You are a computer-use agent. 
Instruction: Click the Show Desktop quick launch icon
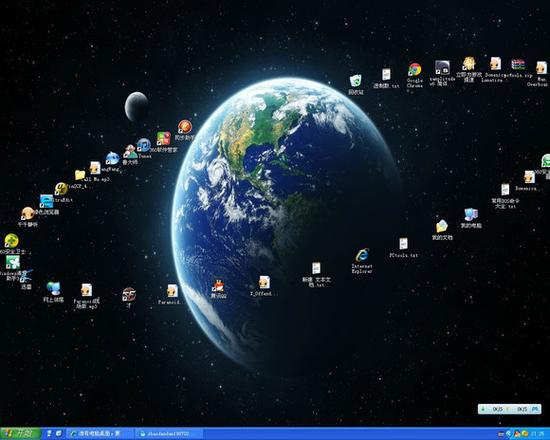[x=59, y=434]
